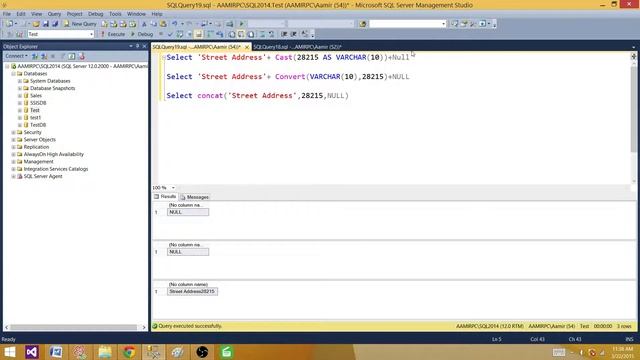This screenshot has width=640, height=360.
Task: Toggle the Object Explorer auto-hide pin
Action: pos(138,46)
